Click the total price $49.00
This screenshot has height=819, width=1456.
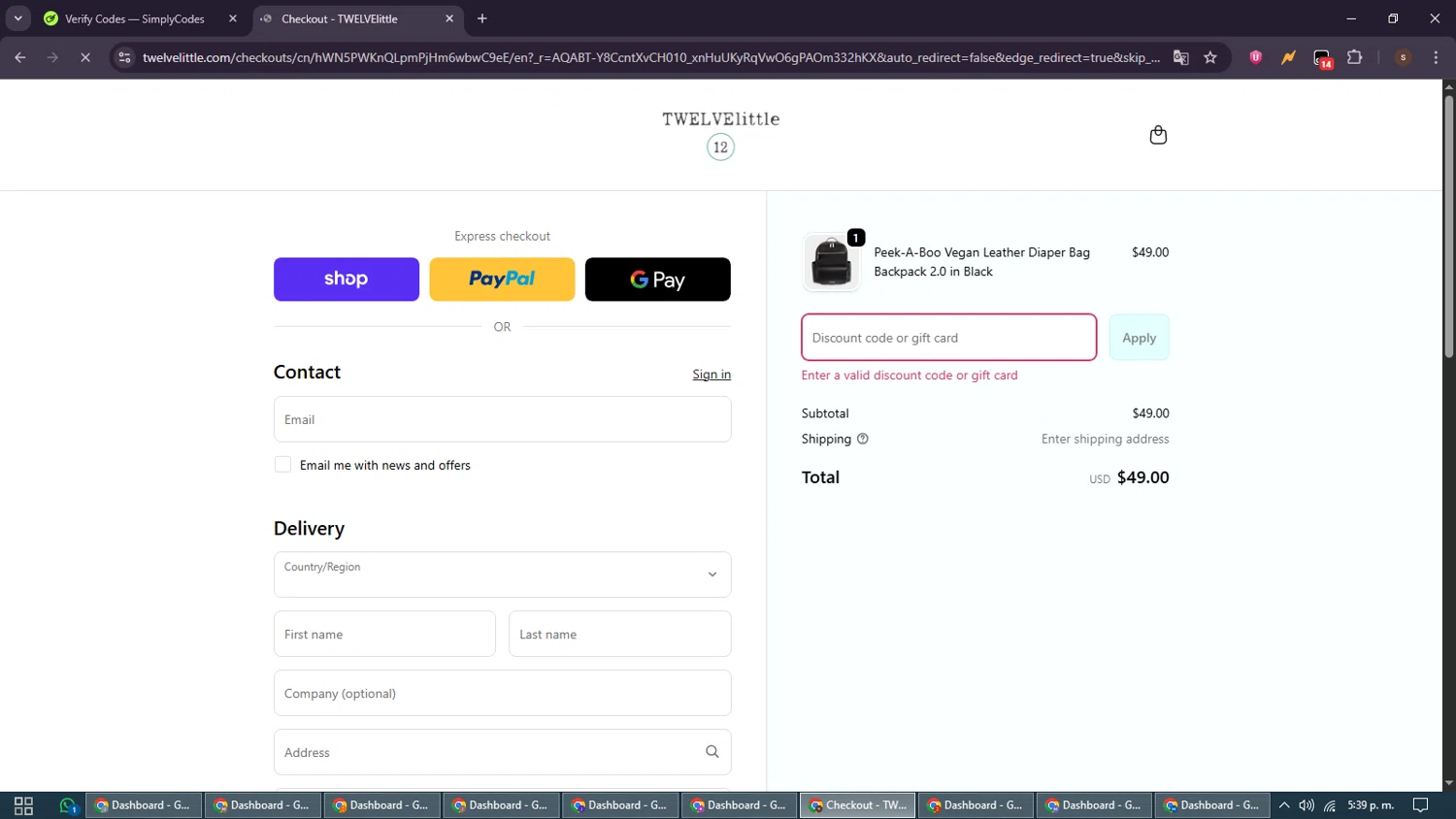tap(1143, 477)
